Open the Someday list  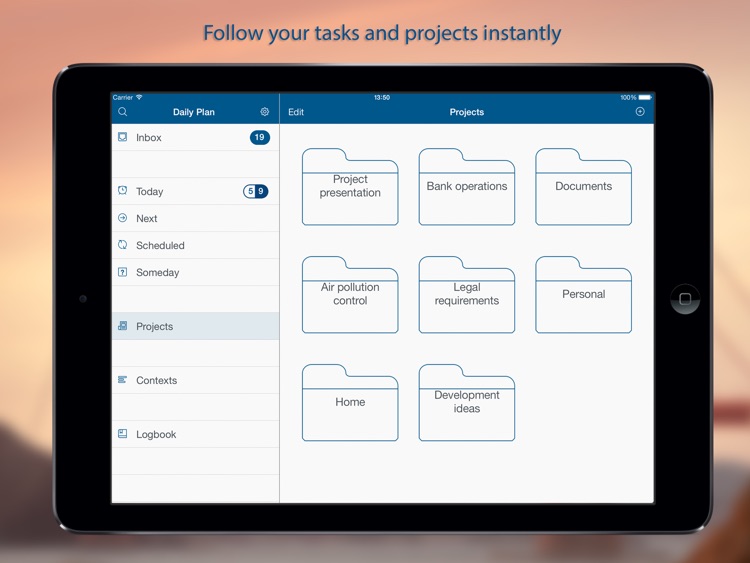click(195, 272)
